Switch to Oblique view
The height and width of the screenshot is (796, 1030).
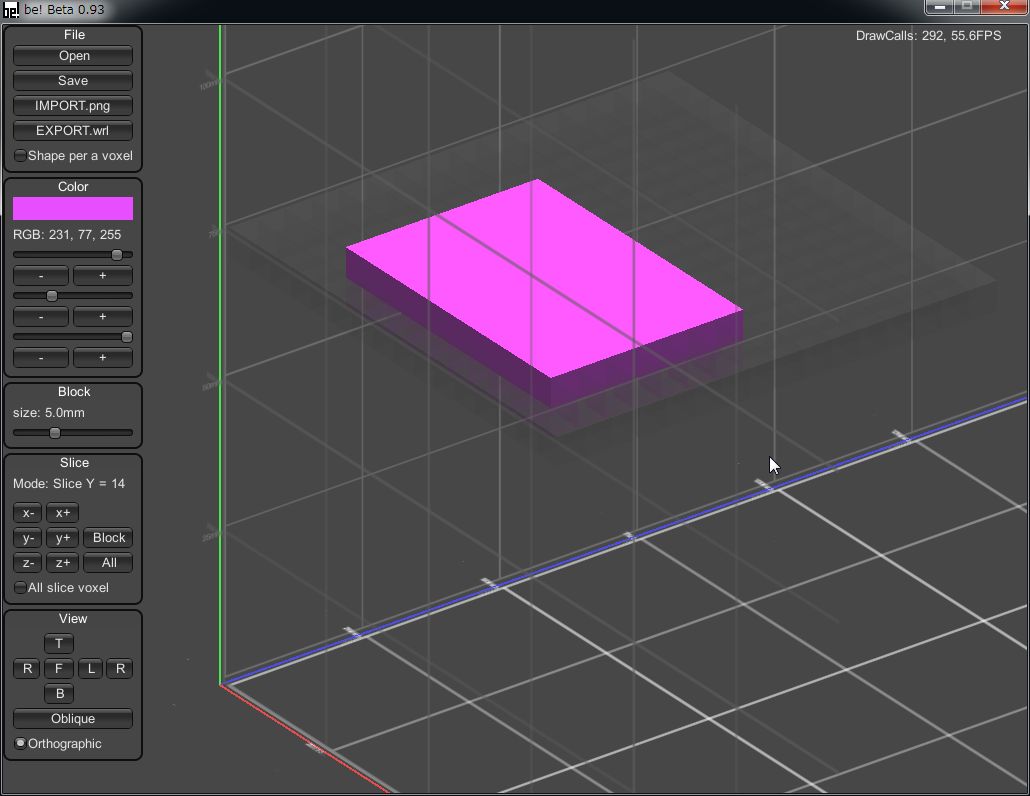(x=73, y=719)
